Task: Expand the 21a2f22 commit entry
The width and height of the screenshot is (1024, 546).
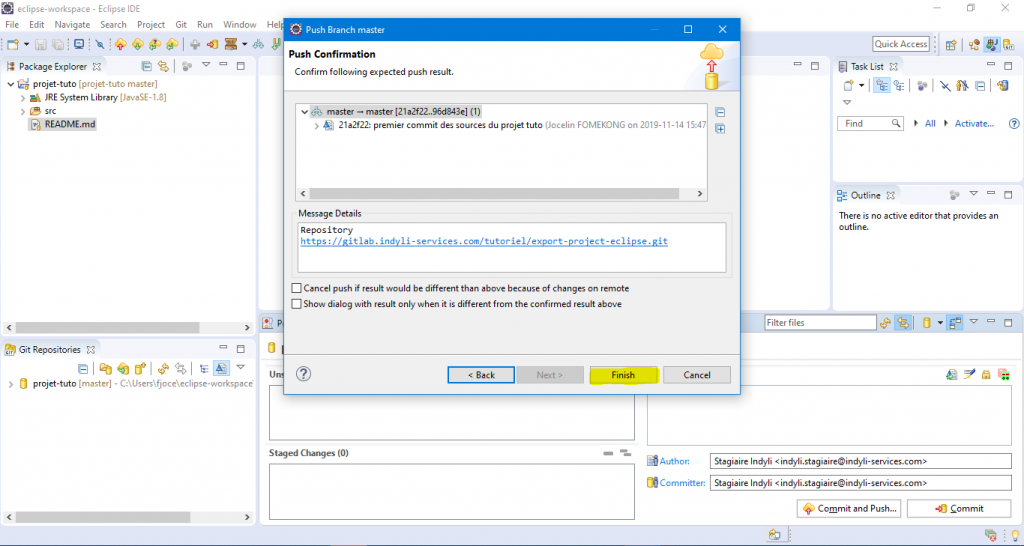Action: [317, 125]
